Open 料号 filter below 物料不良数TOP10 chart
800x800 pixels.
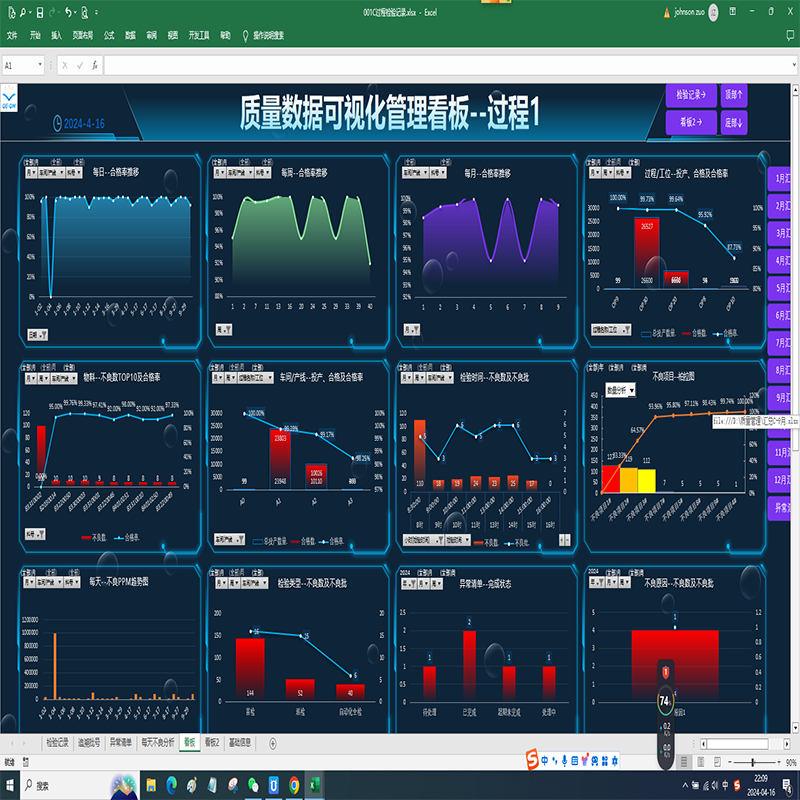tap(35, 534)
